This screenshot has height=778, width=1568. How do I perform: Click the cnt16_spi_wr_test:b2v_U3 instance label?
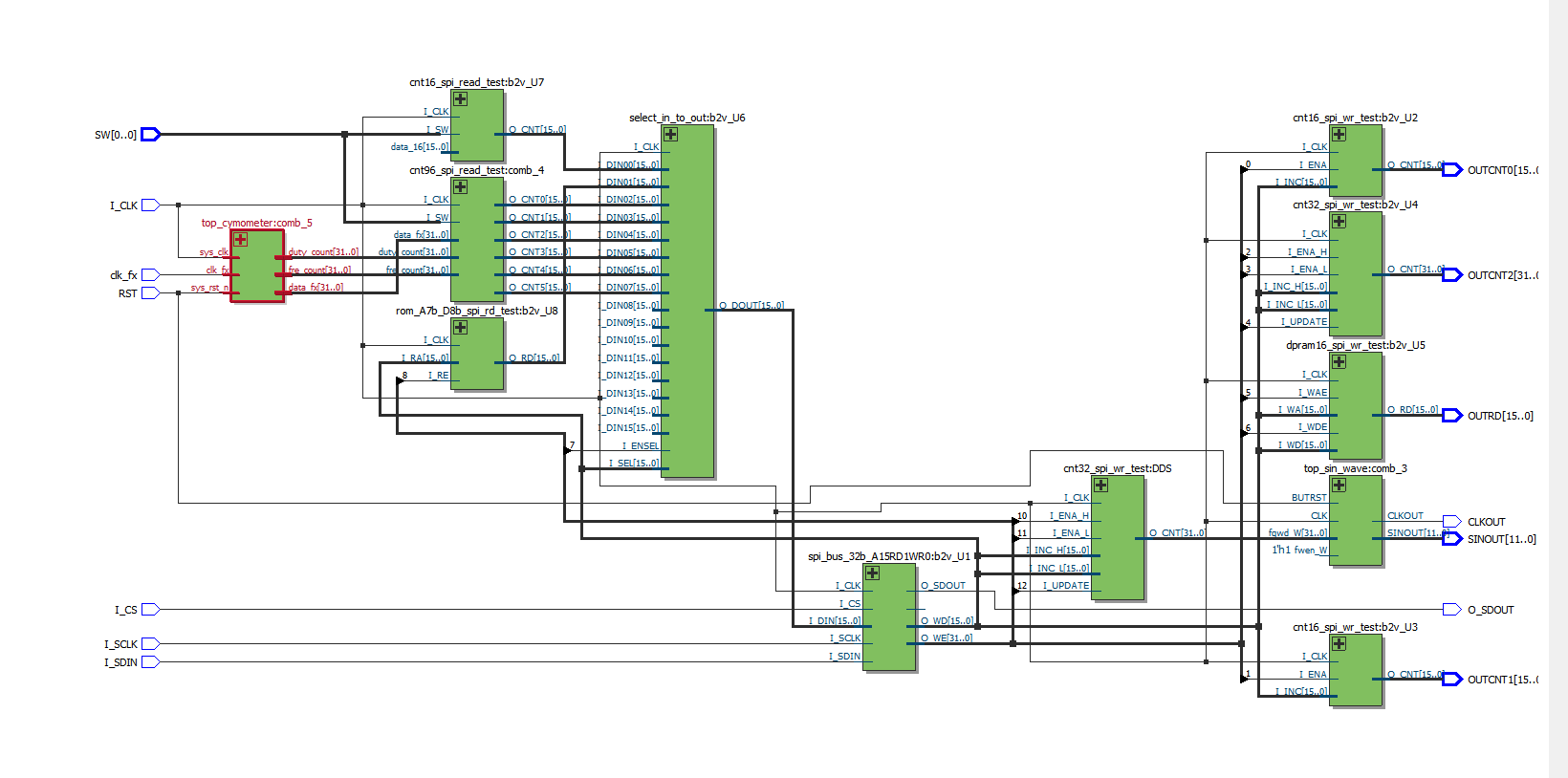[1355, 627]
